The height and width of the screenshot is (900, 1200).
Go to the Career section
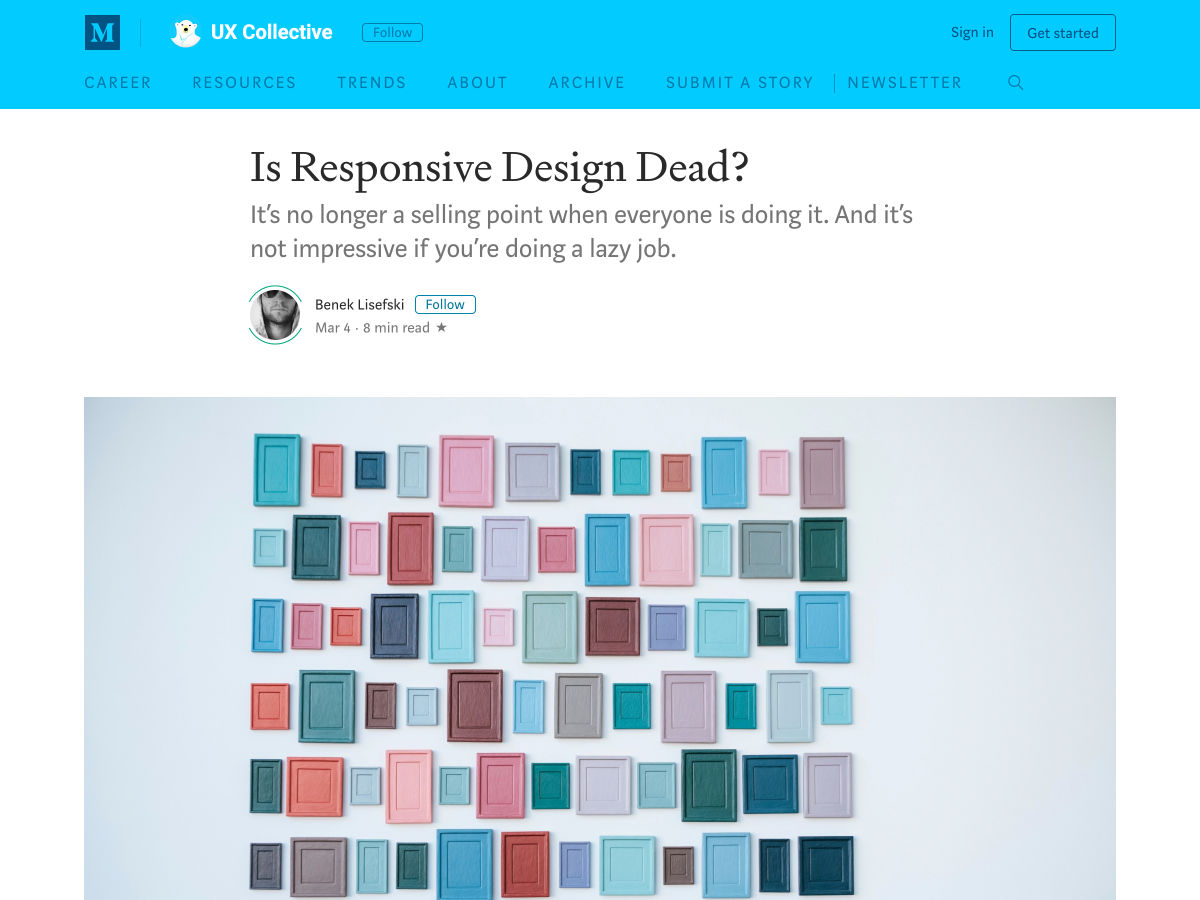(x=118, y=83)
